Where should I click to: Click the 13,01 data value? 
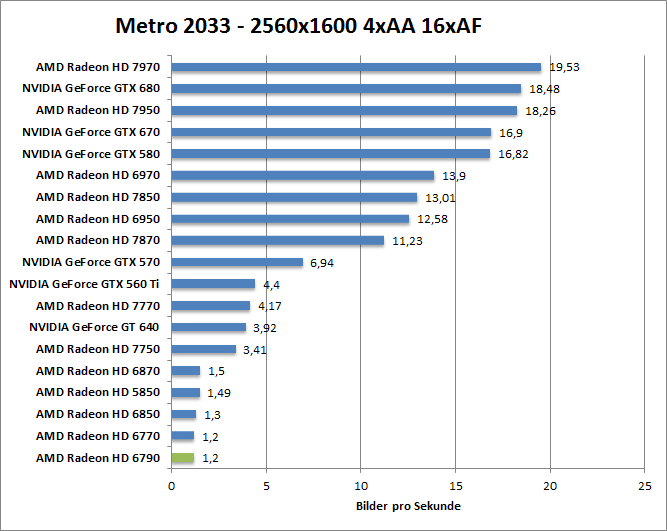coord(440,198)
